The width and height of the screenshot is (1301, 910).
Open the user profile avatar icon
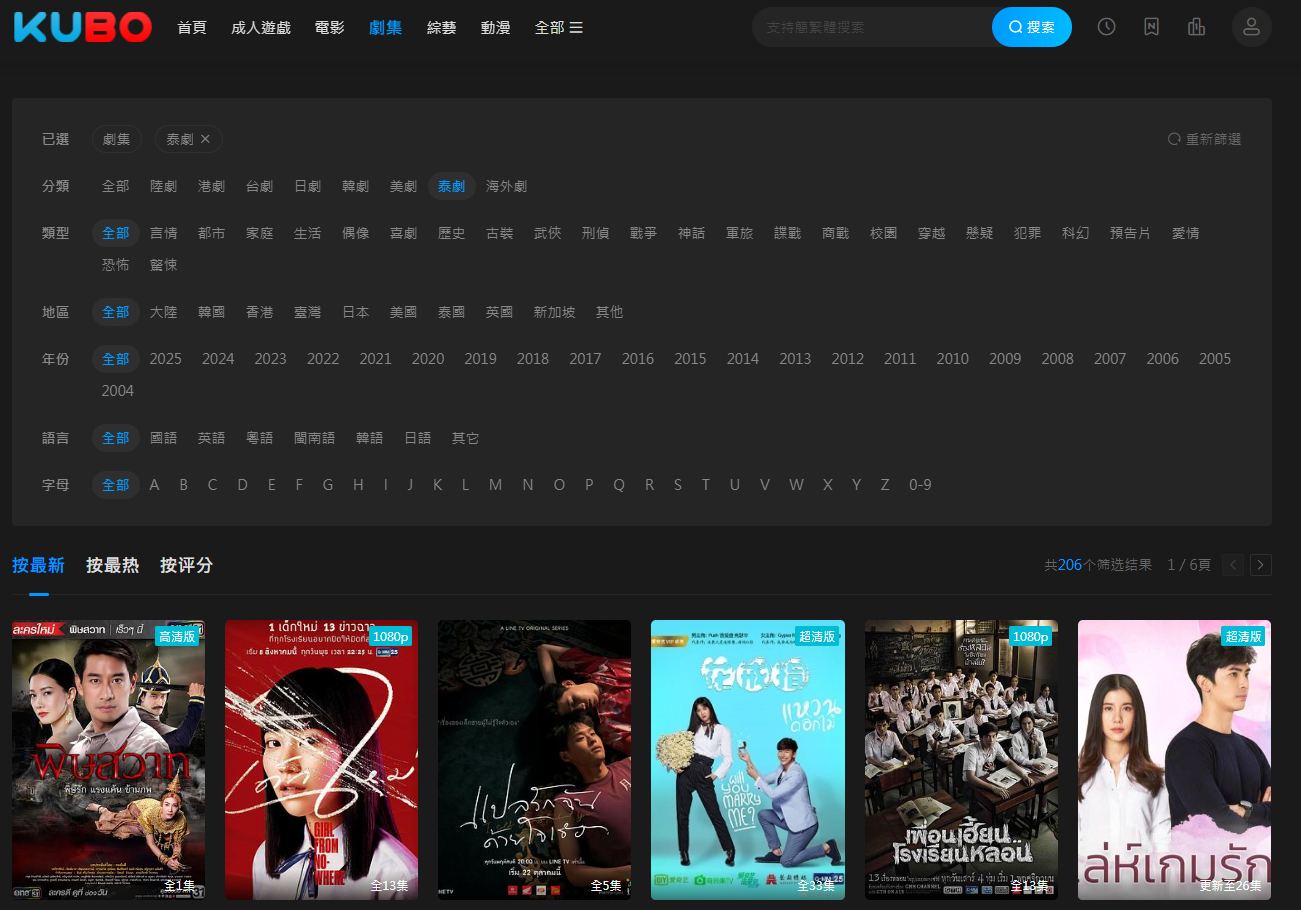(1251, 27)
